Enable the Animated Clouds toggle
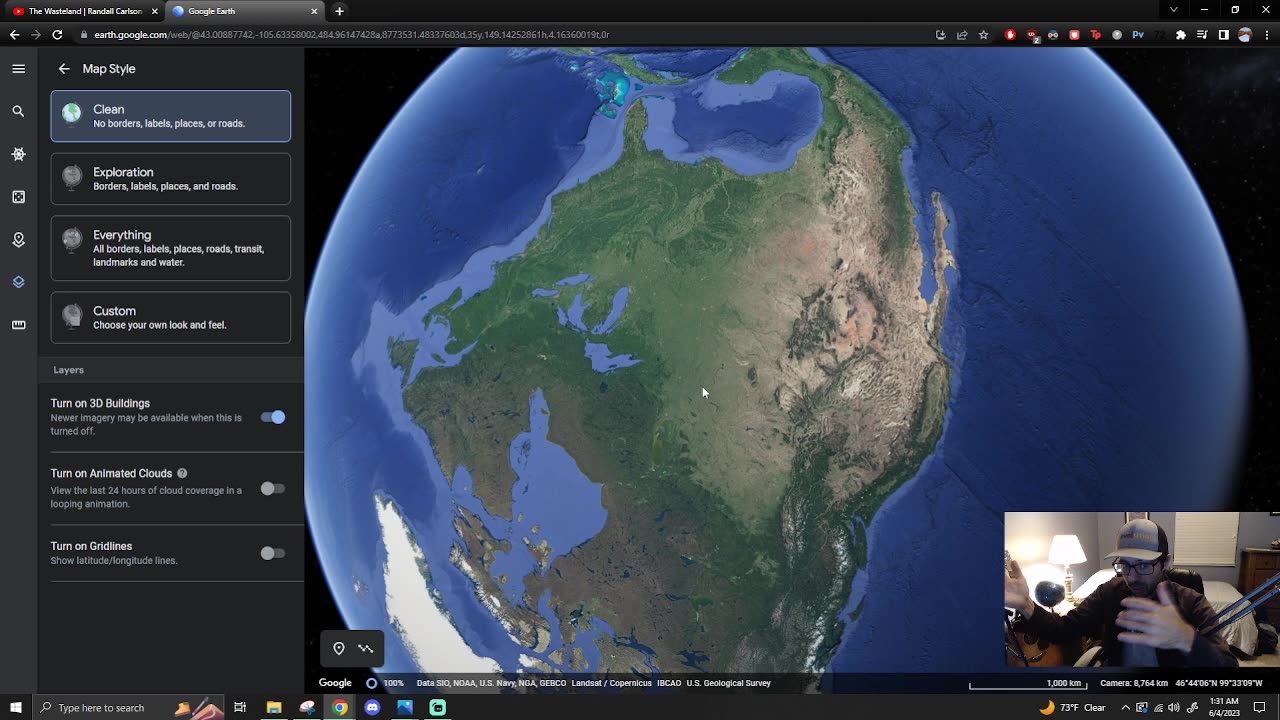The image size is (1280, 720). [x=273, y=489]
